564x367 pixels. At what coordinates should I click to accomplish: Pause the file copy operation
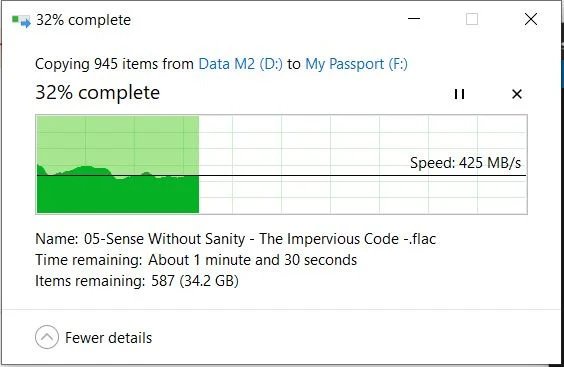pyautogui.click(x=459, y=94)
